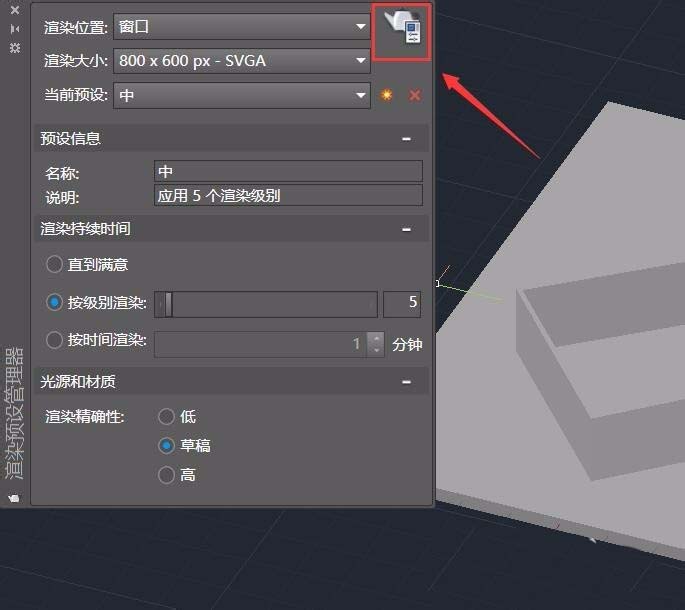Open the 渲染位置 dropdown

pos(242,27)
